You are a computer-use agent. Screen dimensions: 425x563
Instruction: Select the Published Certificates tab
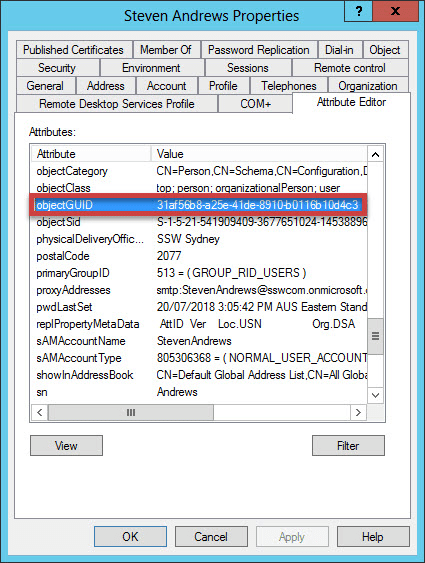(x=74, y=50)
